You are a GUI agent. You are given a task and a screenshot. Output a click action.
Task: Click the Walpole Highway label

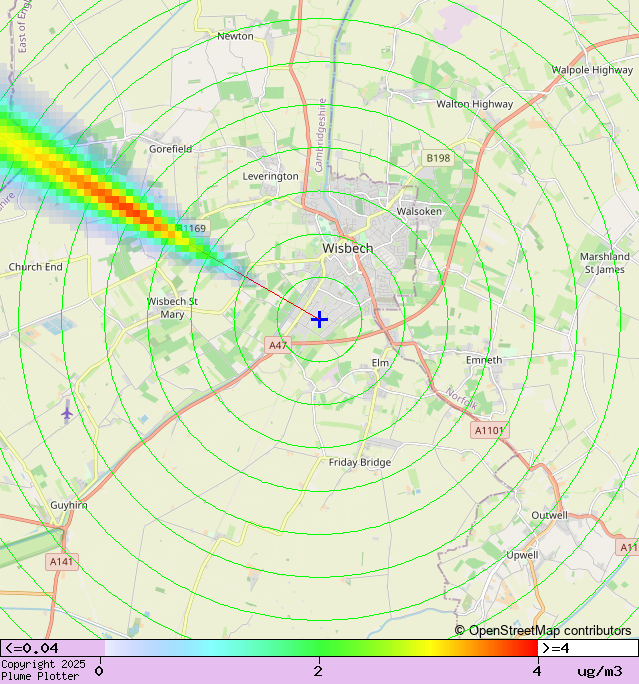(592, 70)
